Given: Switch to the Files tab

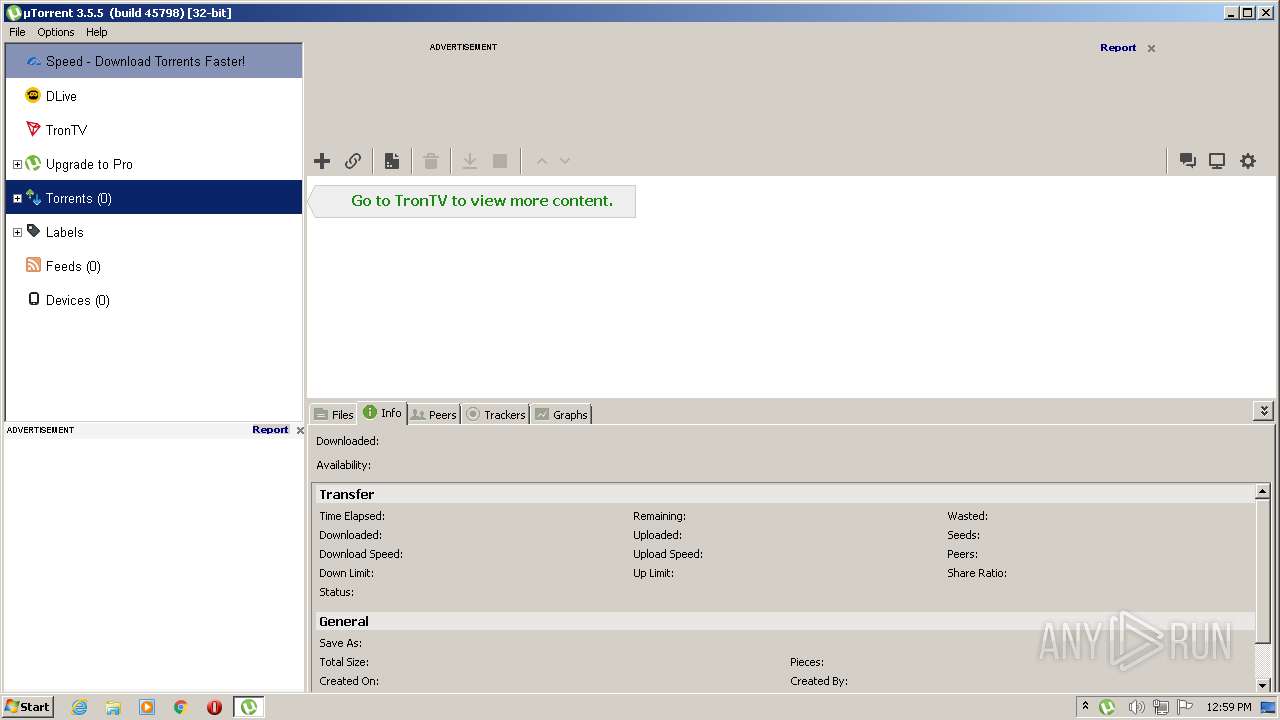Looking at the screenshot, I should click(334, 414).
